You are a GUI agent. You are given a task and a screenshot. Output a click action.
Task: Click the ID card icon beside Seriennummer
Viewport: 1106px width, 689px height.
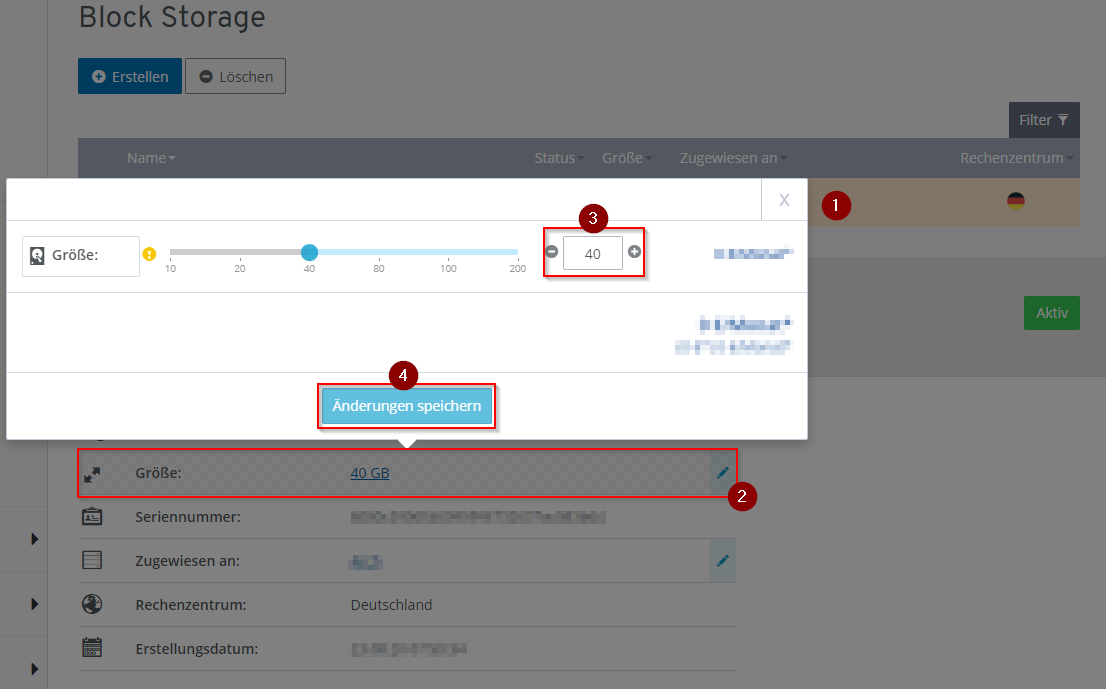pos(92,517)
